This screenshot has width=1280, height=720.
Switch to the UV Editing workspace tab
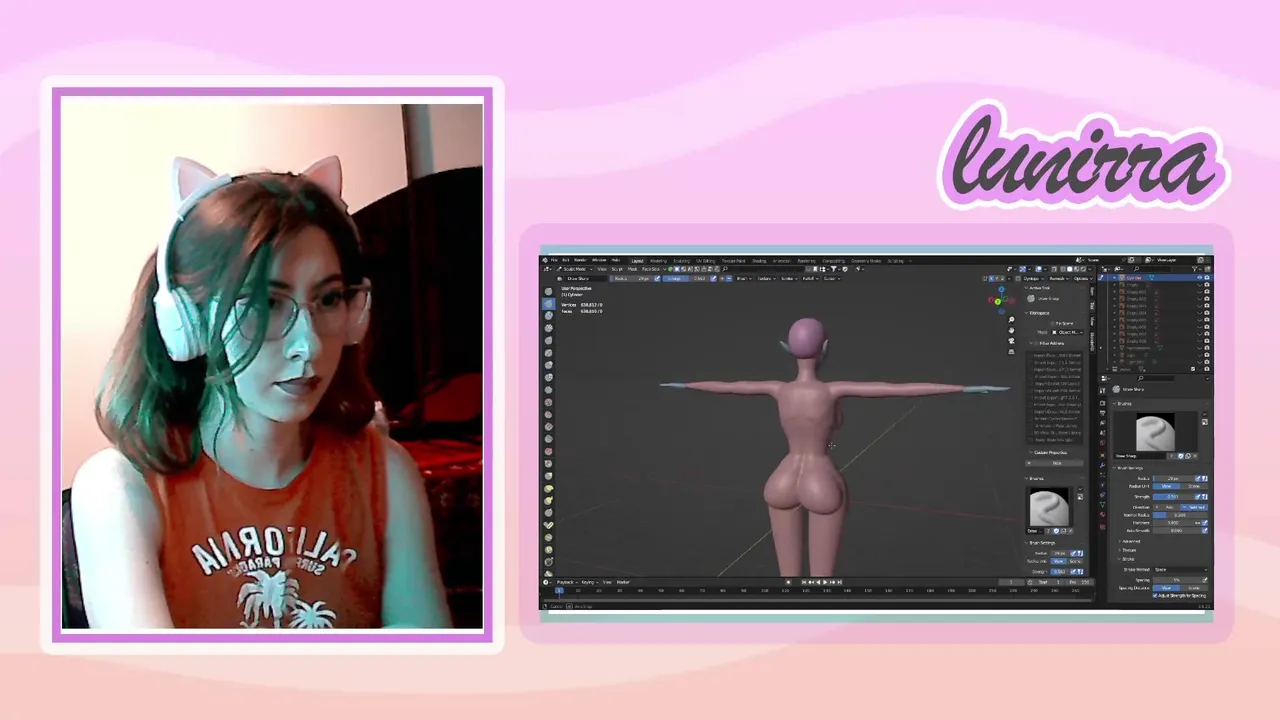pyautogui.click(x=705, y=261)
